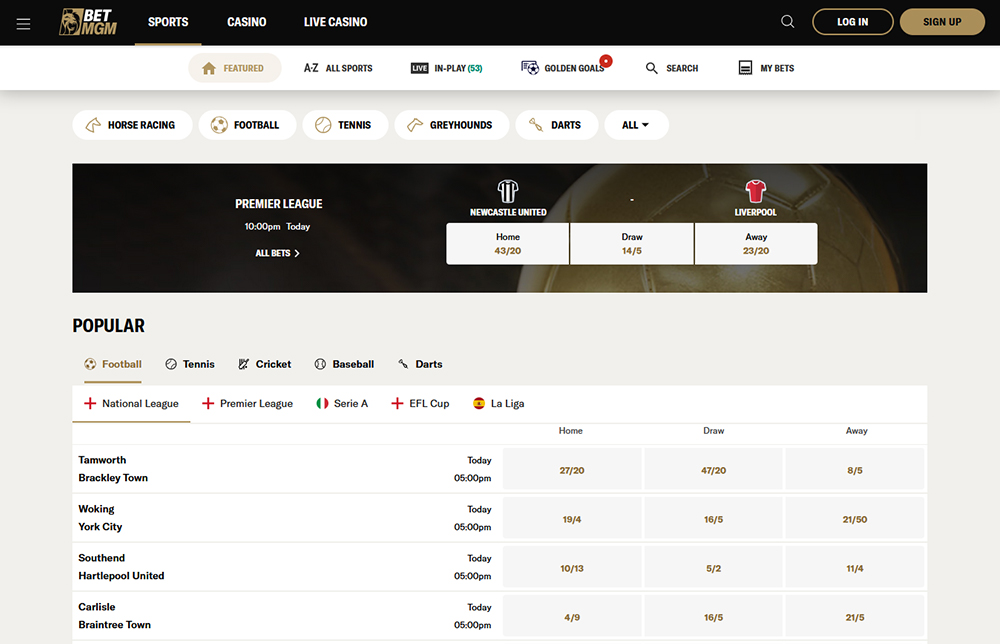Select Newcastle United Home odds 43/20

507,244
